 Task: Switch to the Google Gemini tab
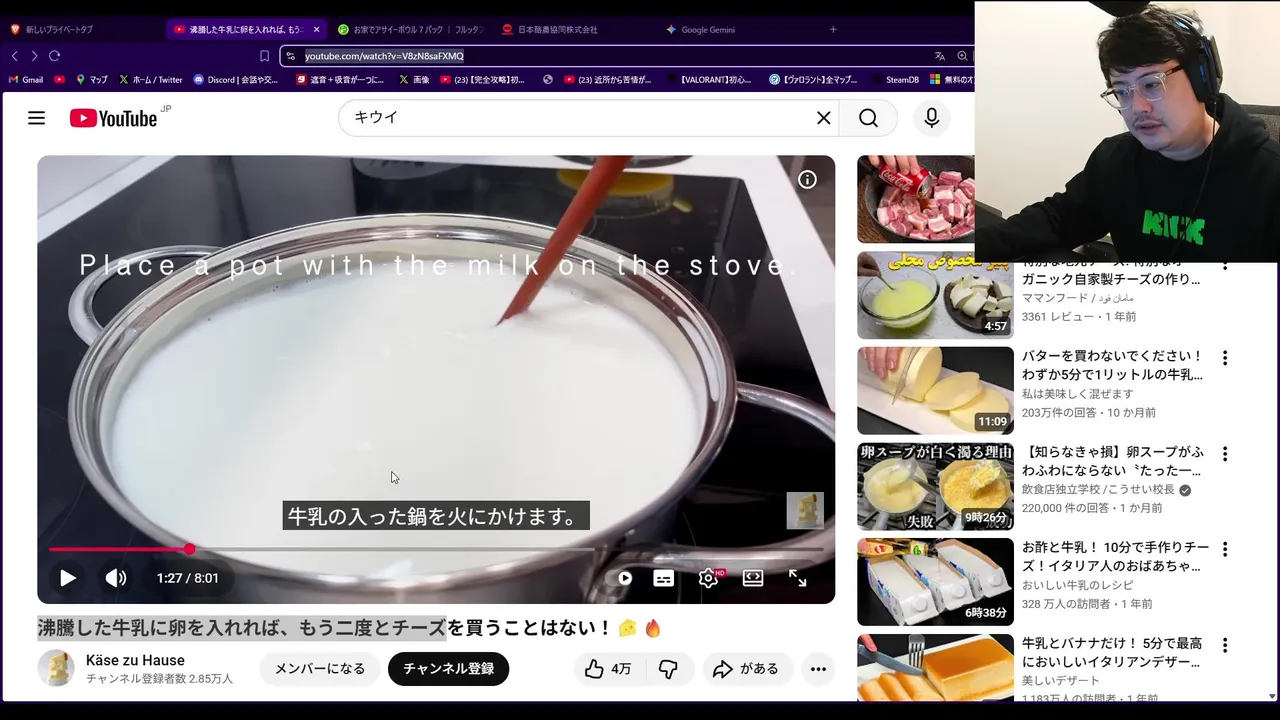coord(700,29)
